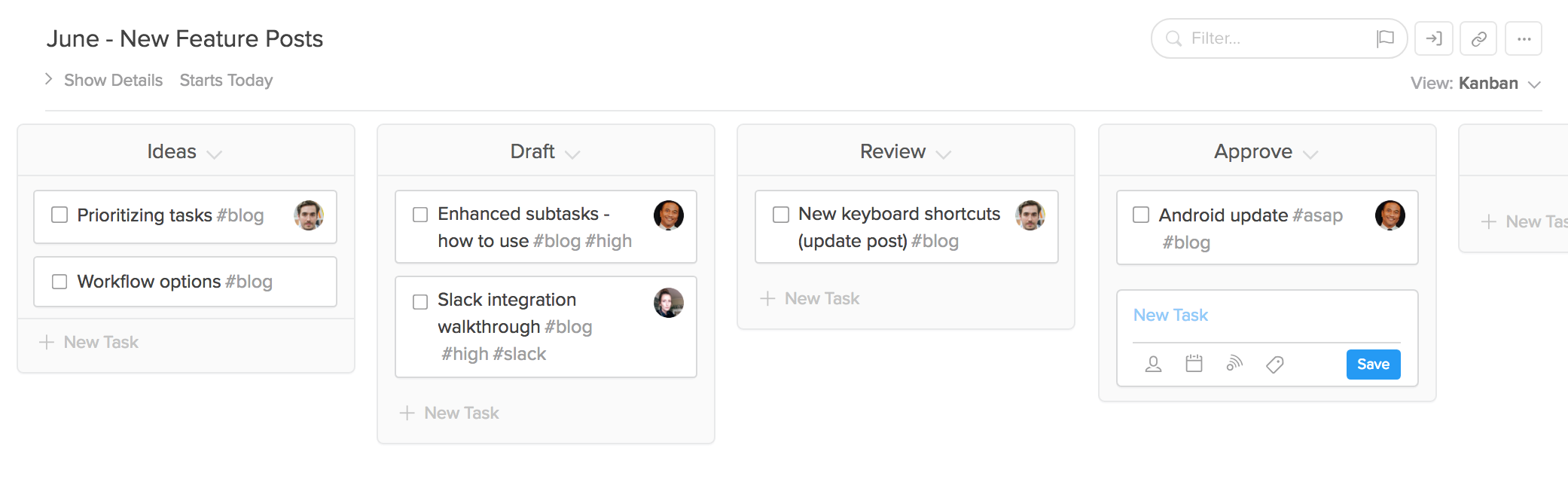Image resolution: width=1568 pixels, height=482 pixels.
Task: Set due date with the calendar icon
Action: (1194, 365)
